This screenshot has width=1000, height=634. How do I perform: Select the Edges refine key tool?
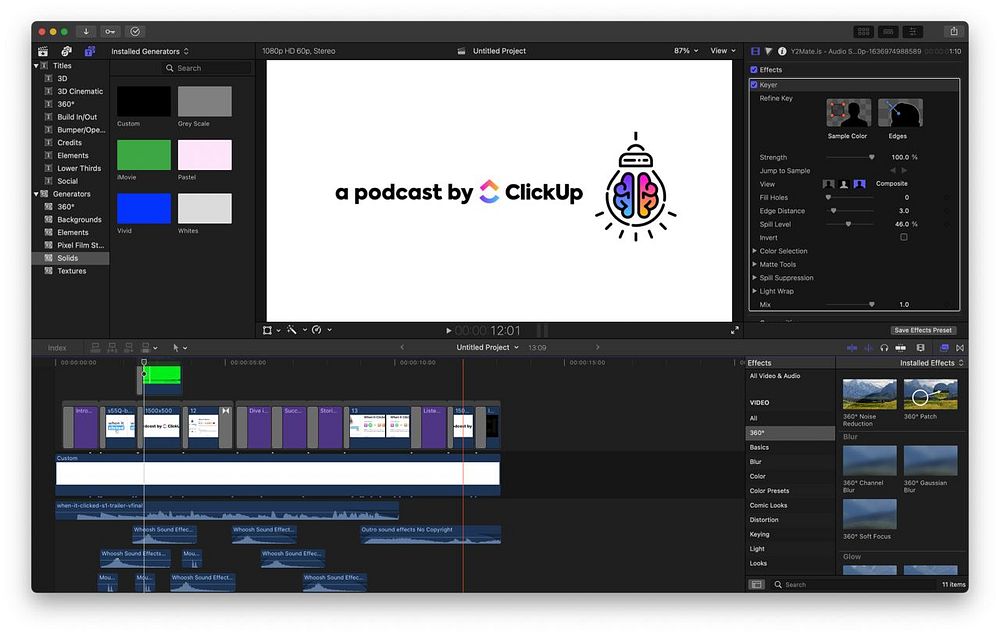(900, 113)
